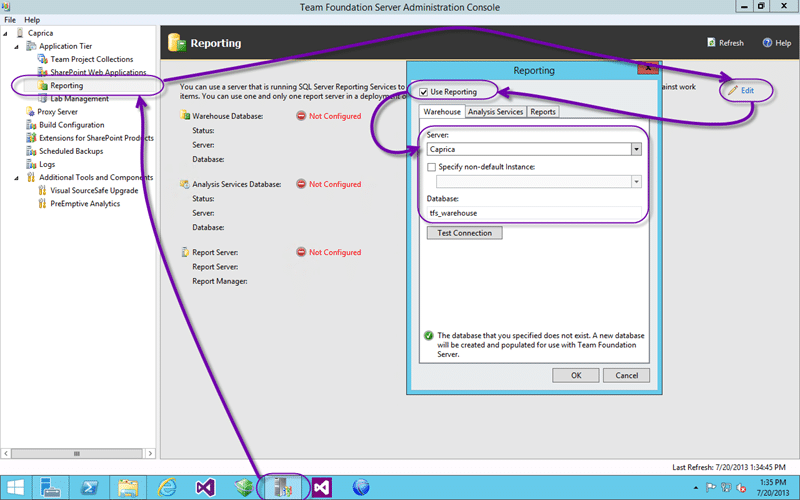Click the PreEmptive Analytics icon
The width and height of the screenshot is (800, 500).
(x=43, y=204)
